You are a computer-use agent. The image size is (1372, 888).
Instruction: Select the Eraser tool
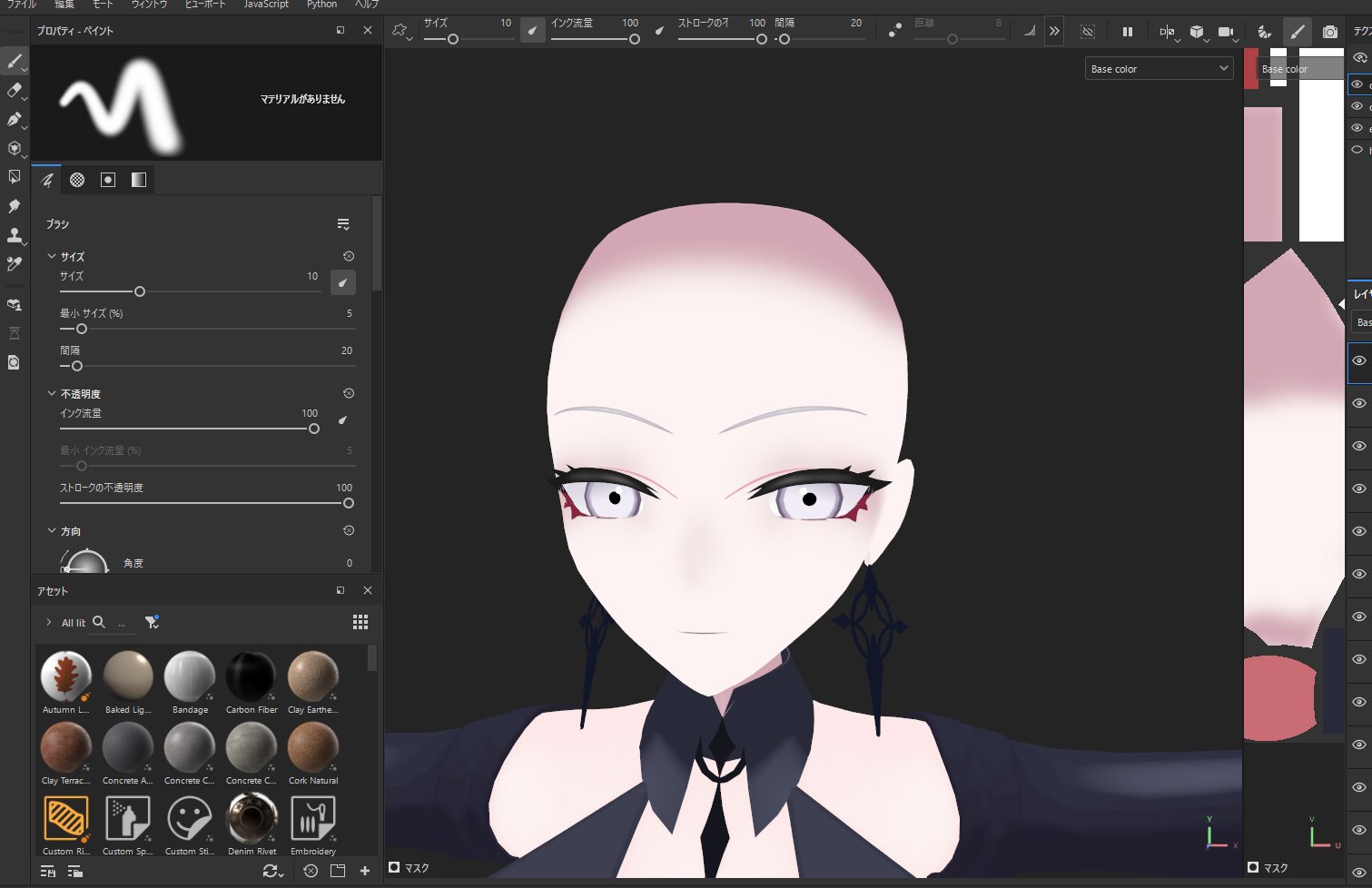pyautogui.click(x=15, y=91)
